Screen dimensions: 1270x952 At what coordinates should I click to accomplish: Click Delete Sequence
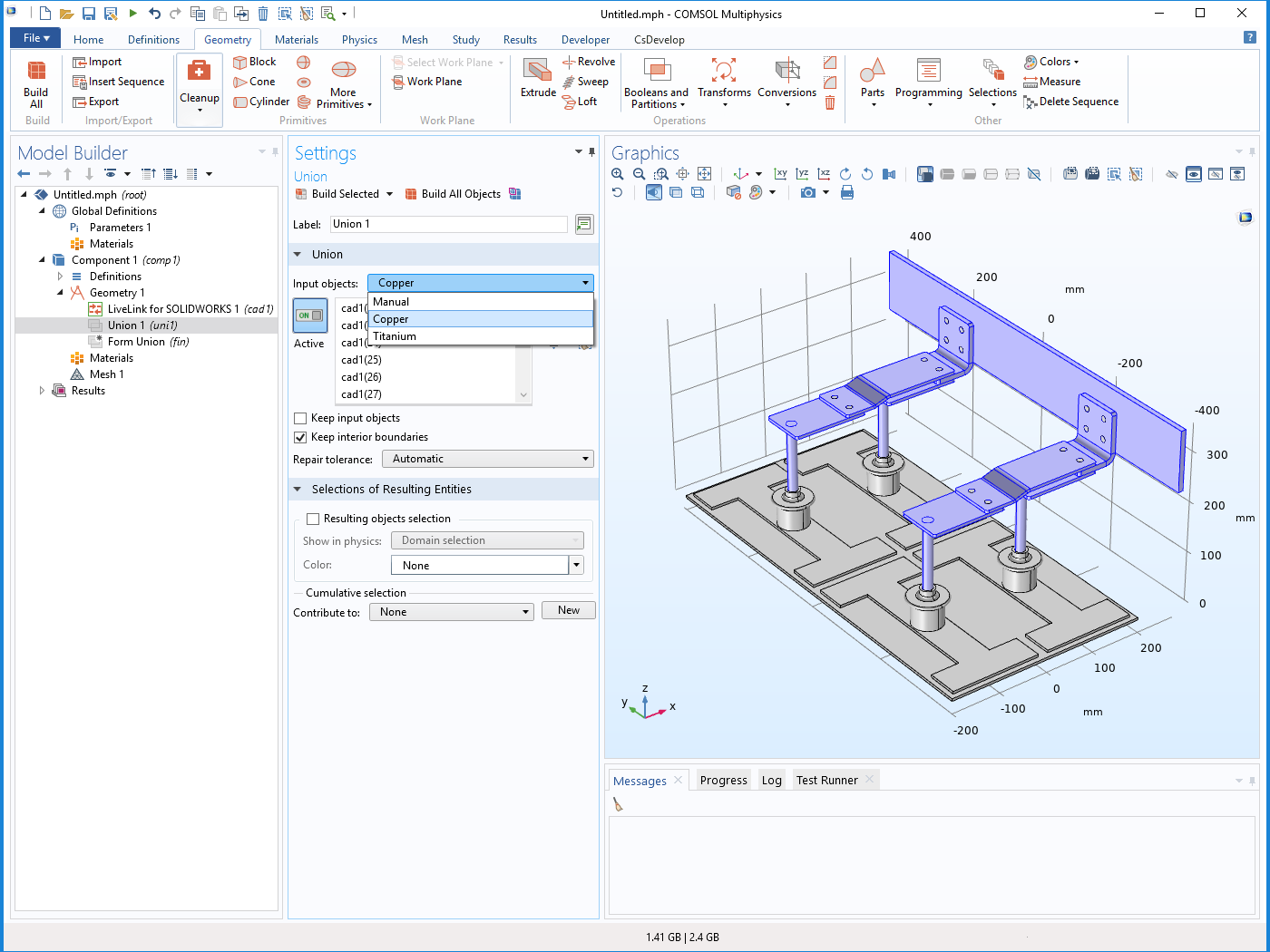1070,102
